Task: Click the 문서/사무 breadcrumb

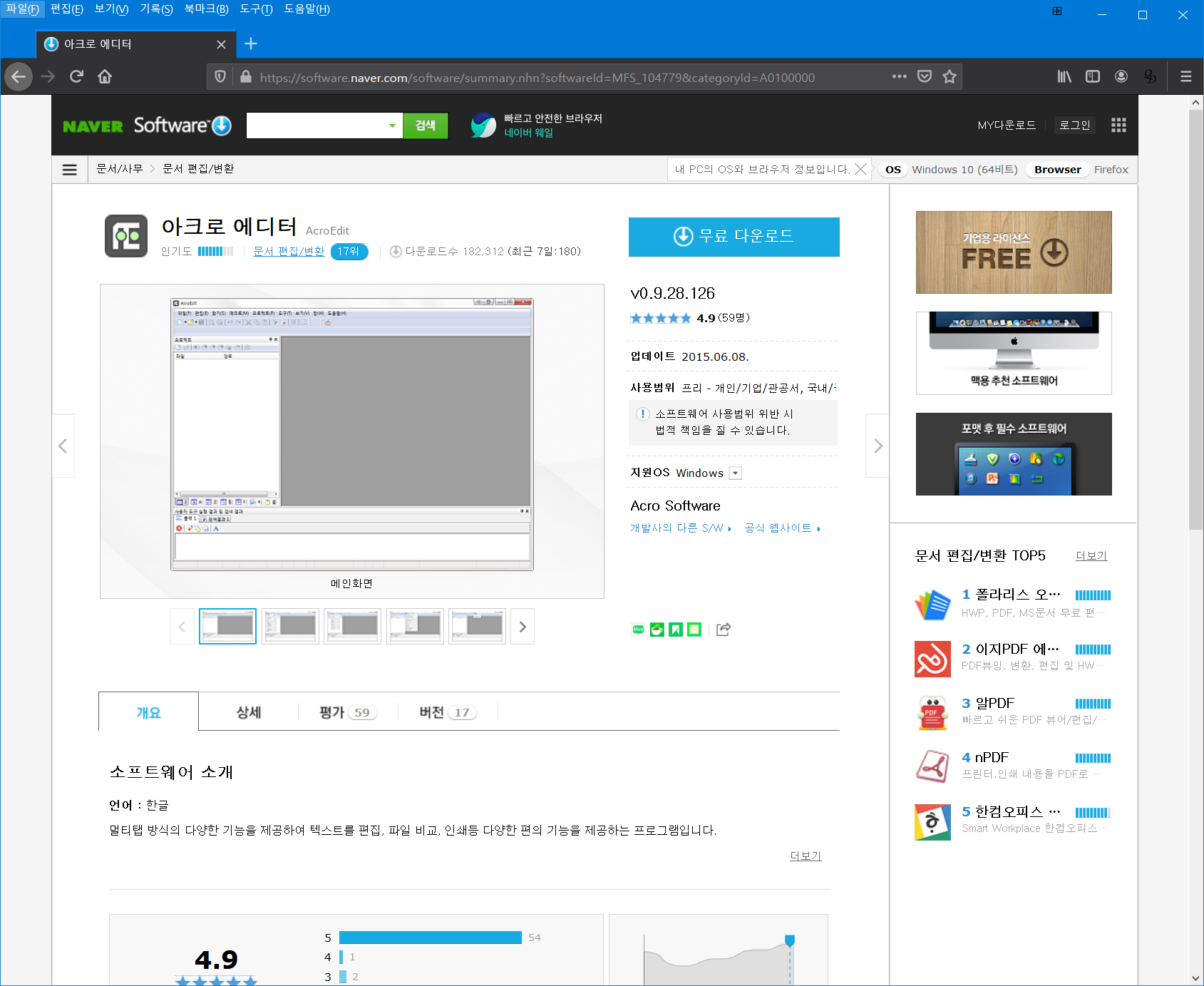Action: 120,169
